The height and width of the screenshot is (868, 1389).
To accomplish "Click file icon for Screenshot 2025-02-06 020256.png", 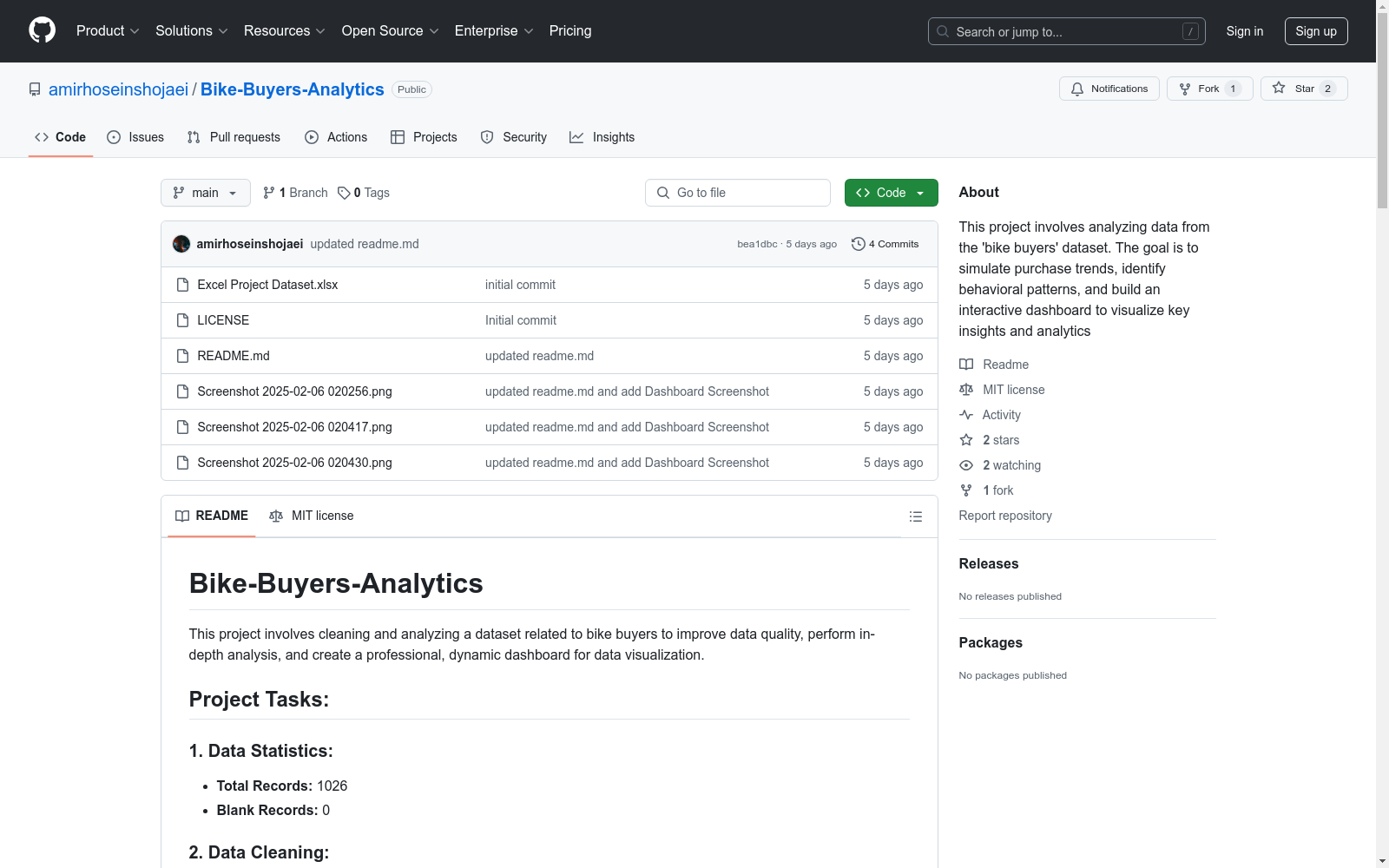I will (x=182, y=391).
